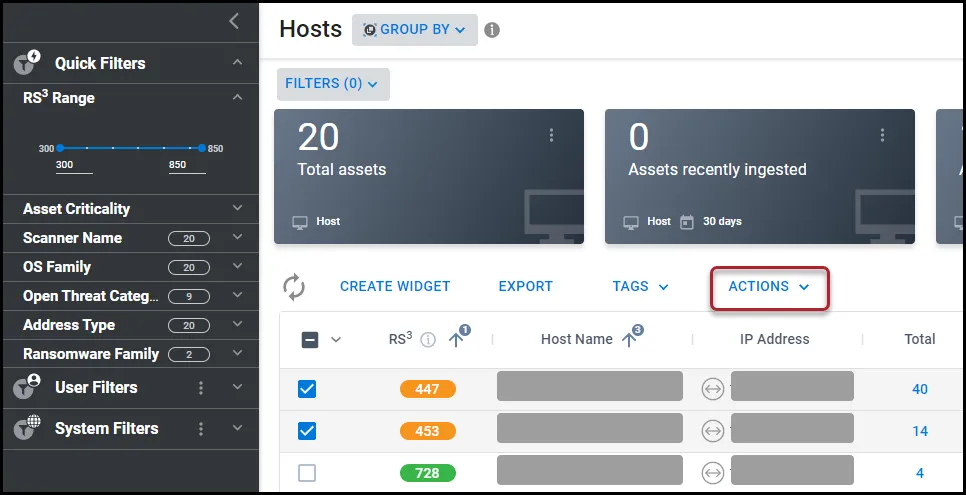Click the System Filters globe funnel icon

point(27,428)
